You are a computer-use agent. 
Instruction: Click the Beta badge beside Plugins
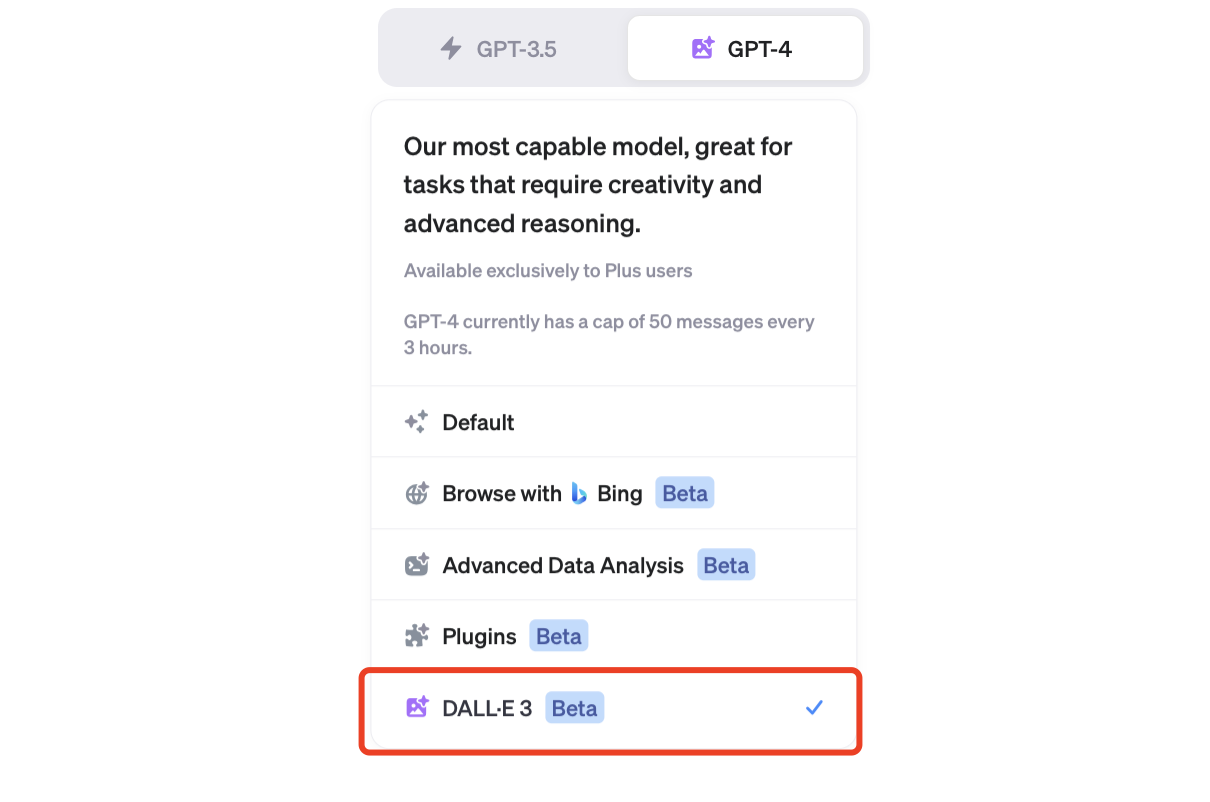[x=559, y=636]
